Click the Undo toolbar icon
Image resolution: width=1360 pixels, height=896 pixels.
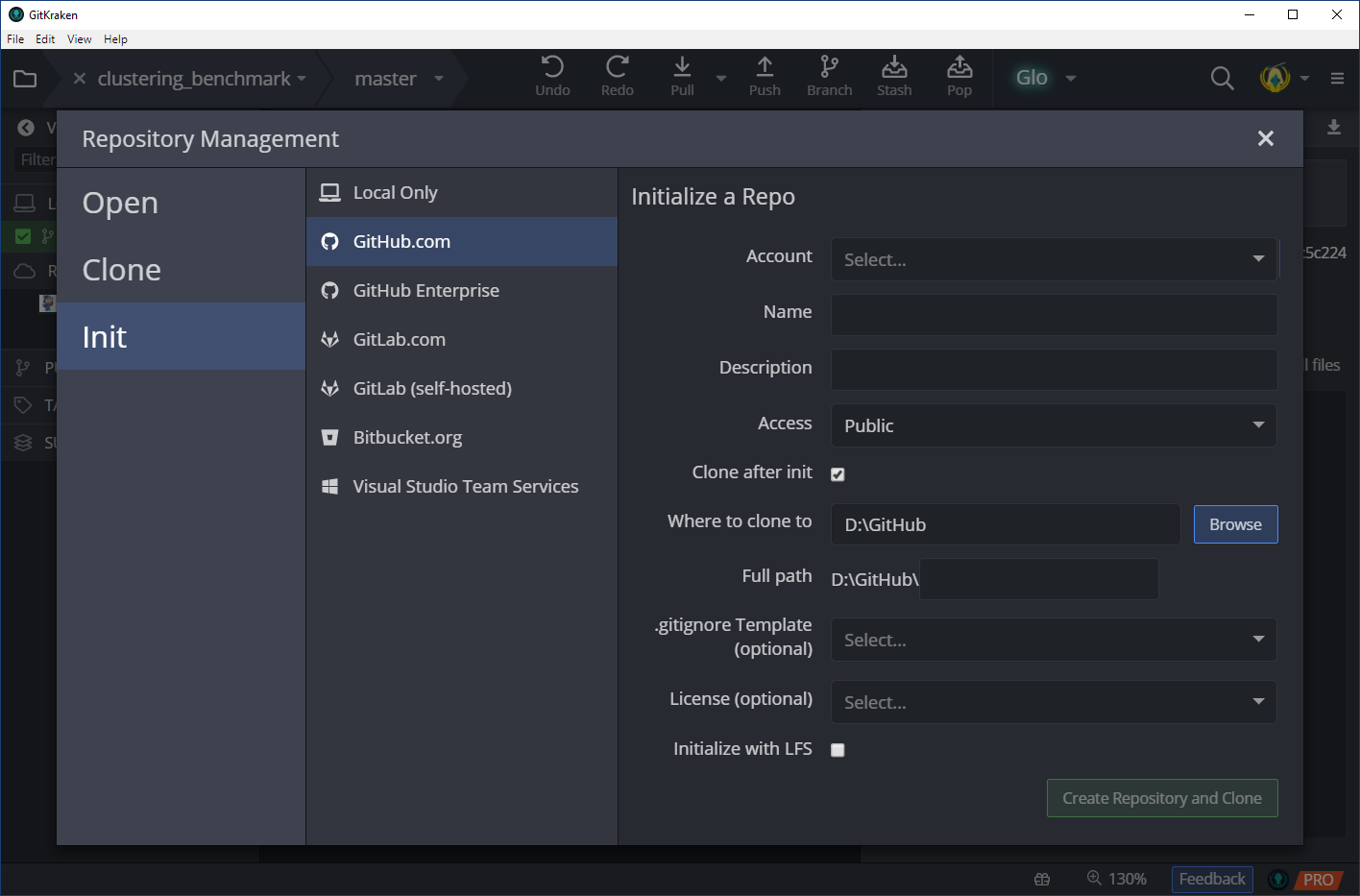(x=552, y=77)
